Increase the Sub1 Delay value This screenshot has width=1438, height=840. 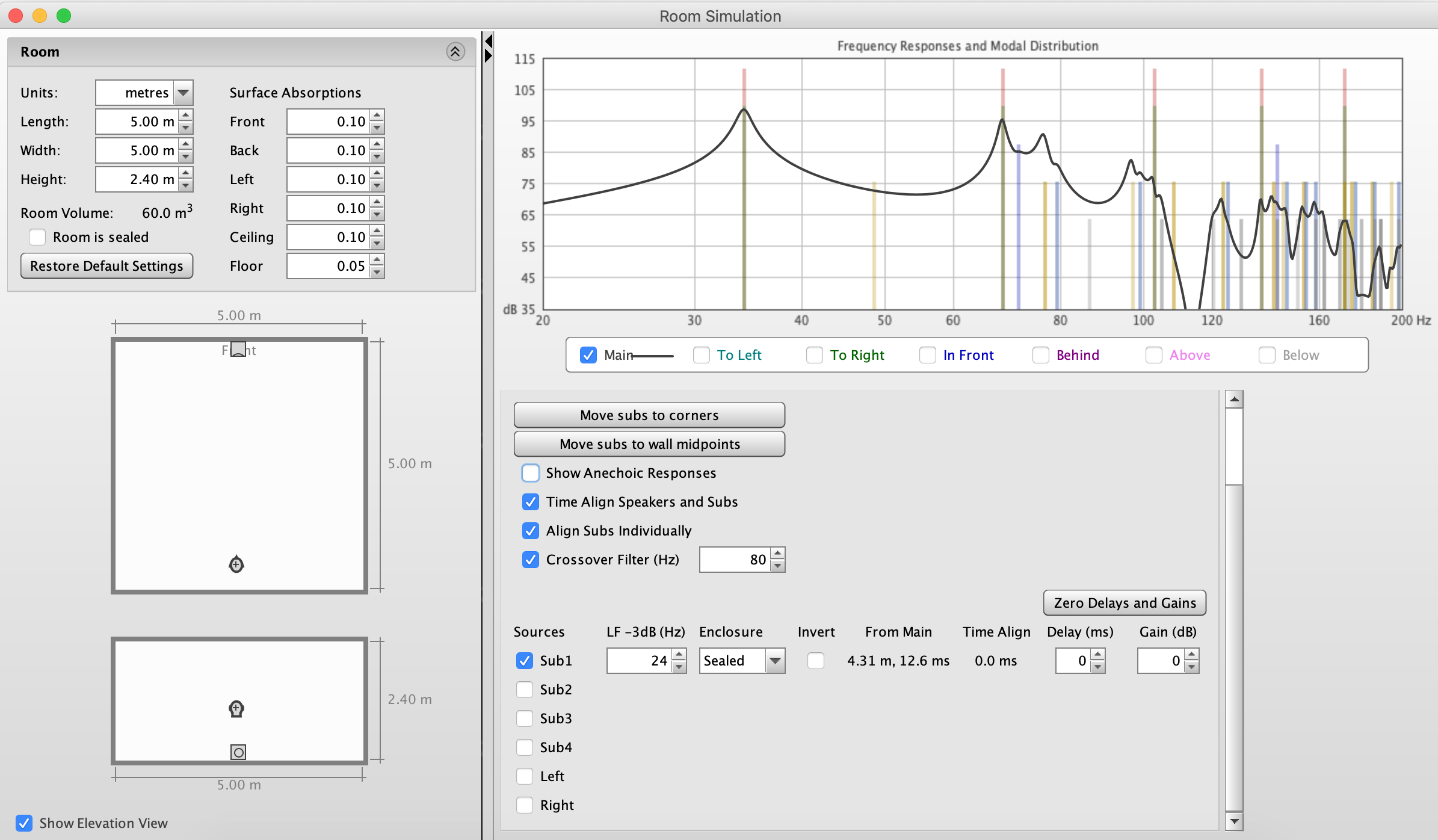(x=1098, y=654)
